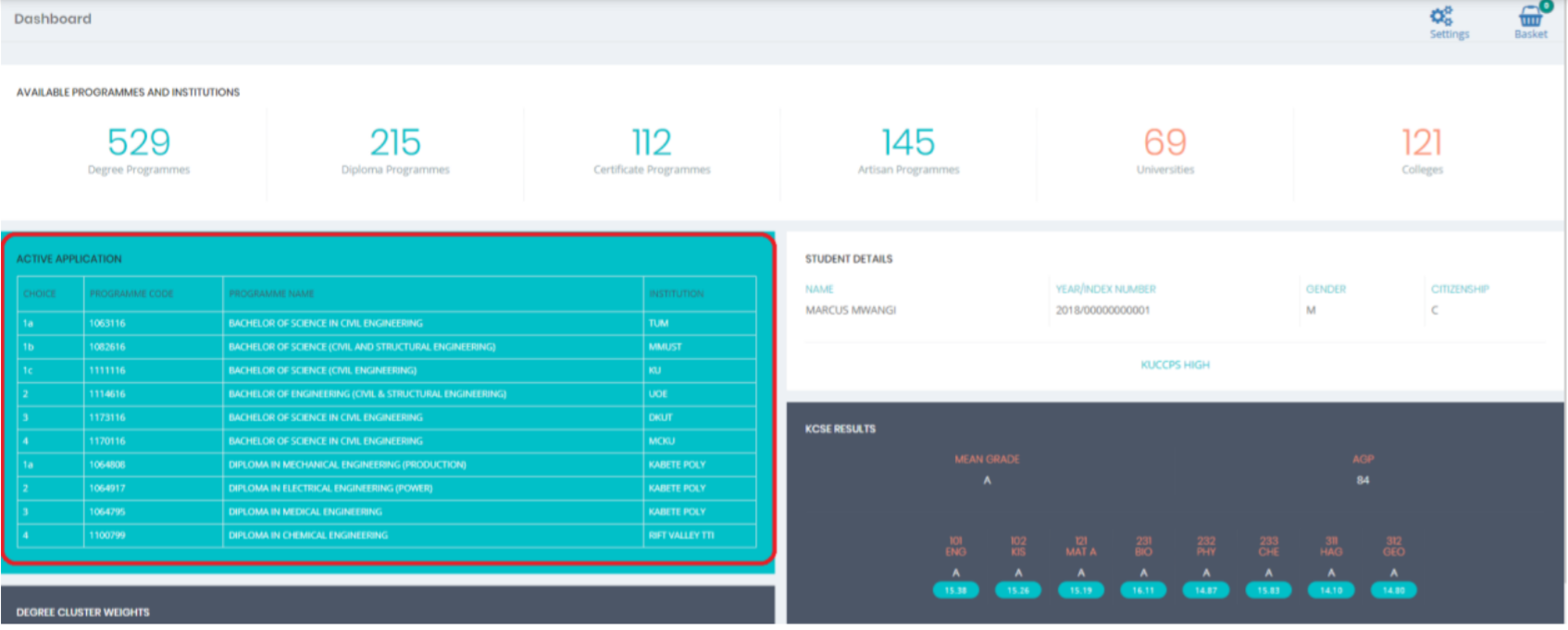Select the Diploma in Medical Engineering row
The width and height of the screenshot is (1568, 630).
305,512
